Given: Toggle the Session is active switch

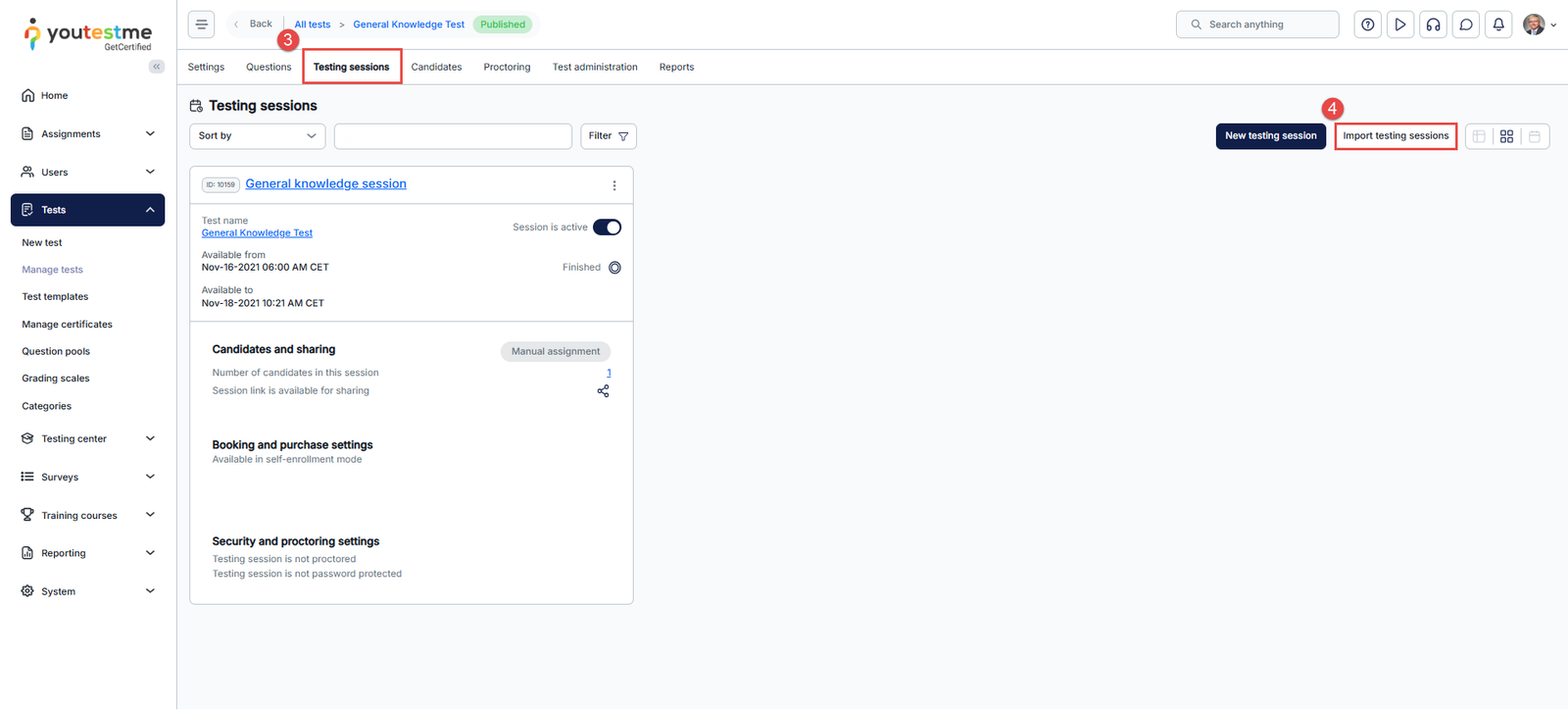Looking at the screenshot, I should [608, 228].
